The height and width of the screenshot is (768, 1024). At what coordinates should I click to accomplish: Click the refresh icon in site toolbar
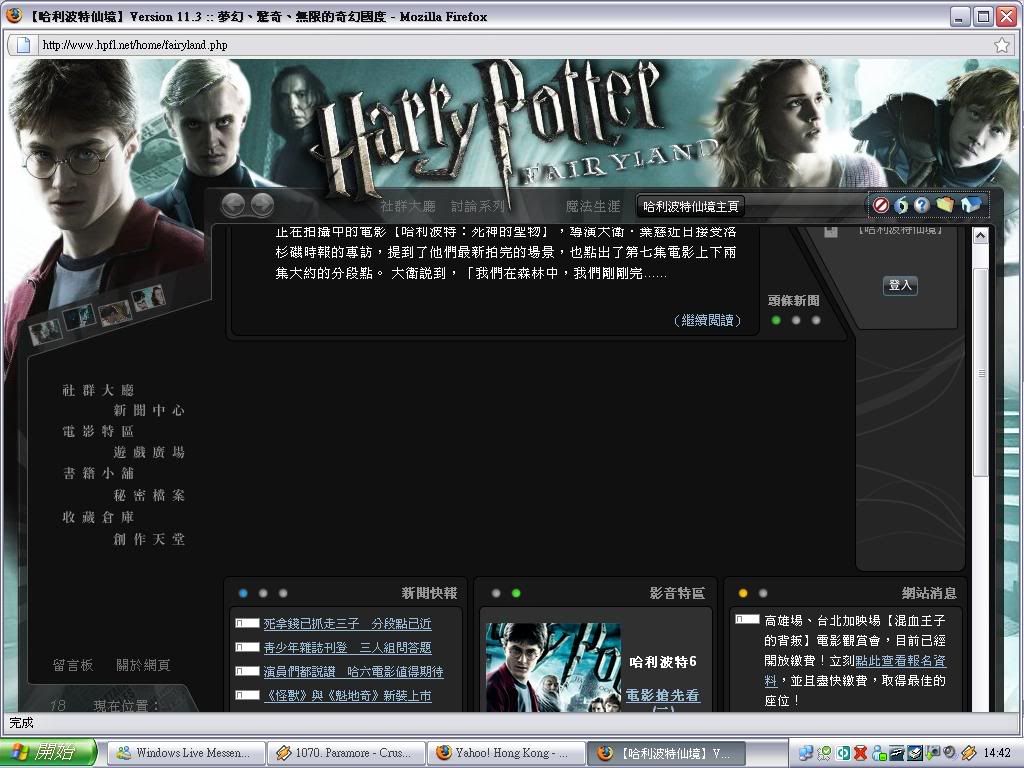click(901, 205)
